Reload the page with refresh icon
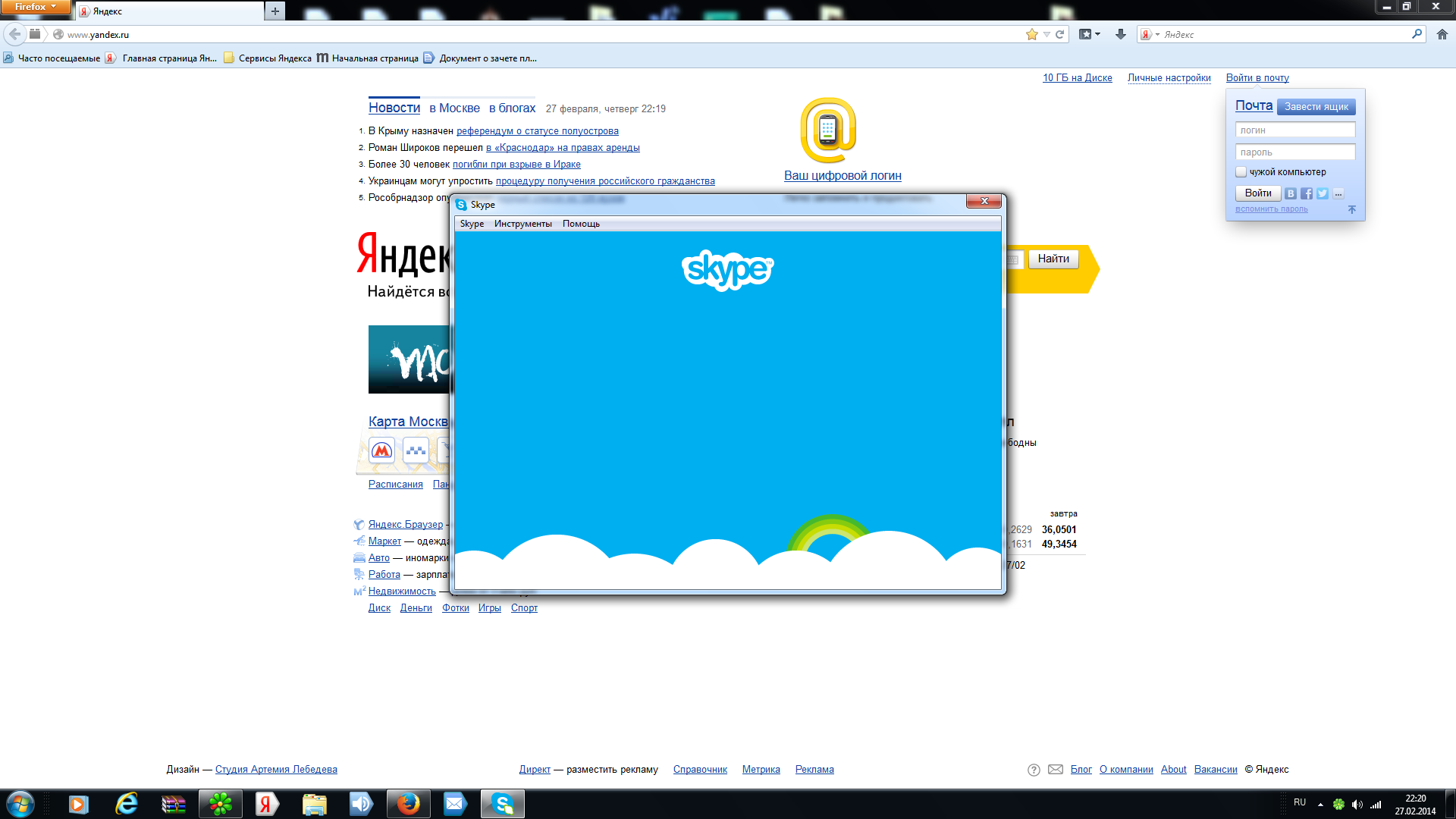The height and width of the screenshot is (819, 1456). (x=1059, y=34)
